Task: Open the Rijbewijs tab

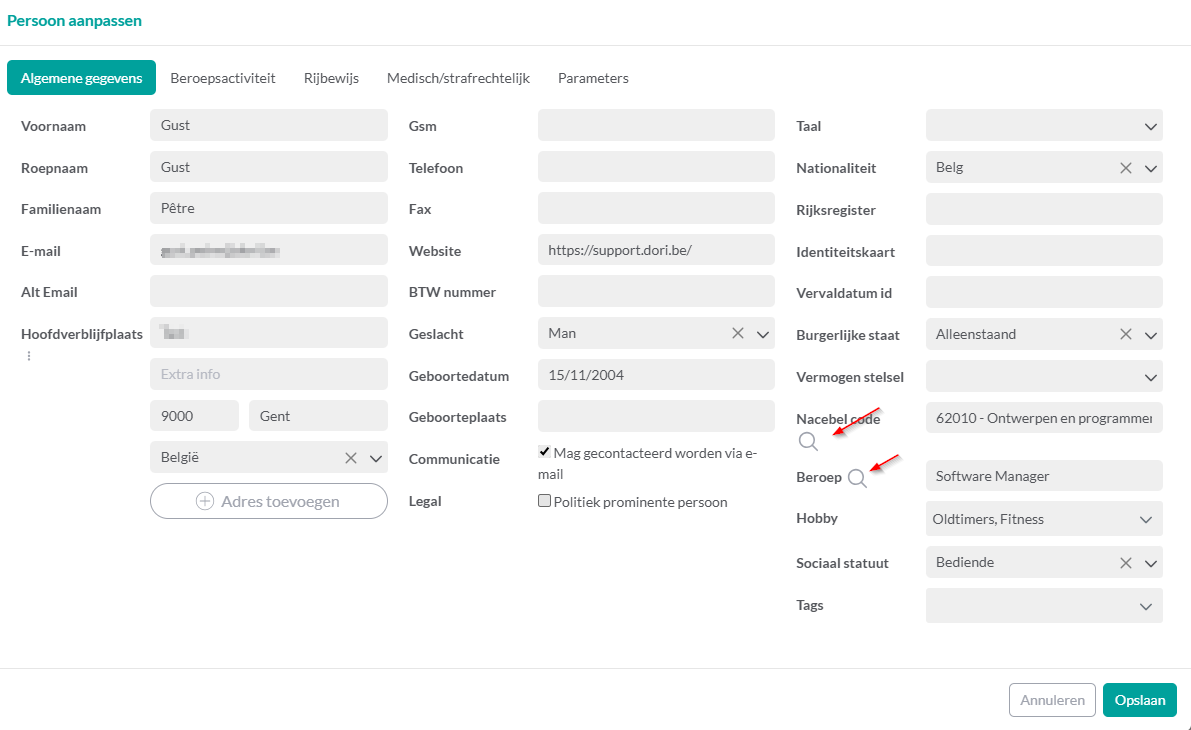Action: pos(331,78)
